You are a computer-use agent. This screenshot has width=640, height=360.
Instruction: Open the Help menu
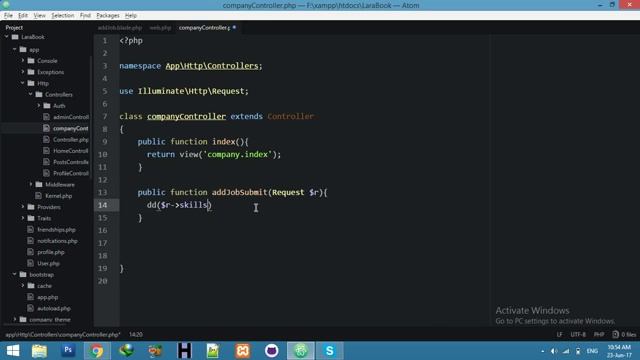(131, 16)
